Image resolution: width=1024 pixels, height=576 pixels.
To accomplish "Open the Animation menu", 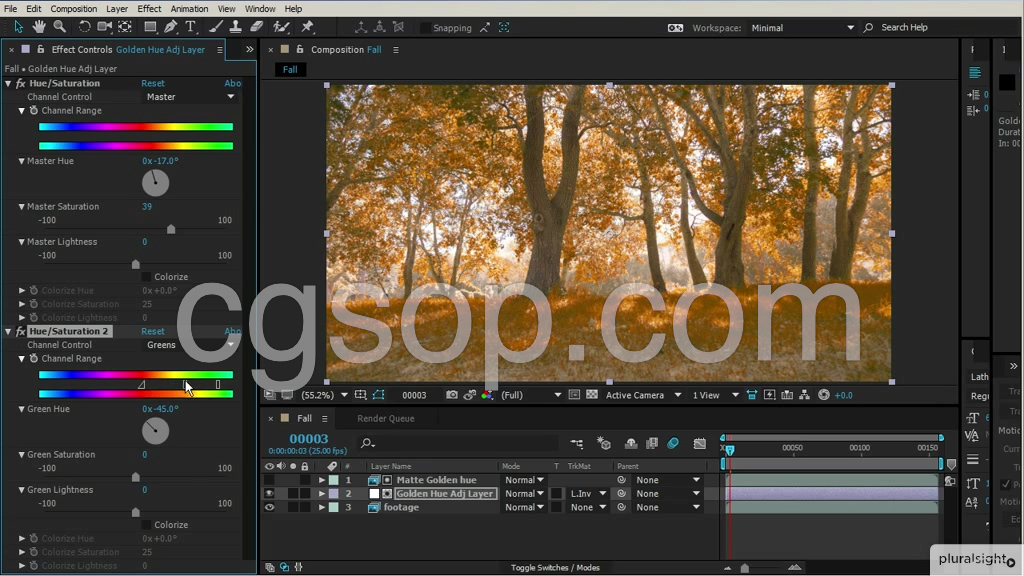I will click(x=189, y=8).
